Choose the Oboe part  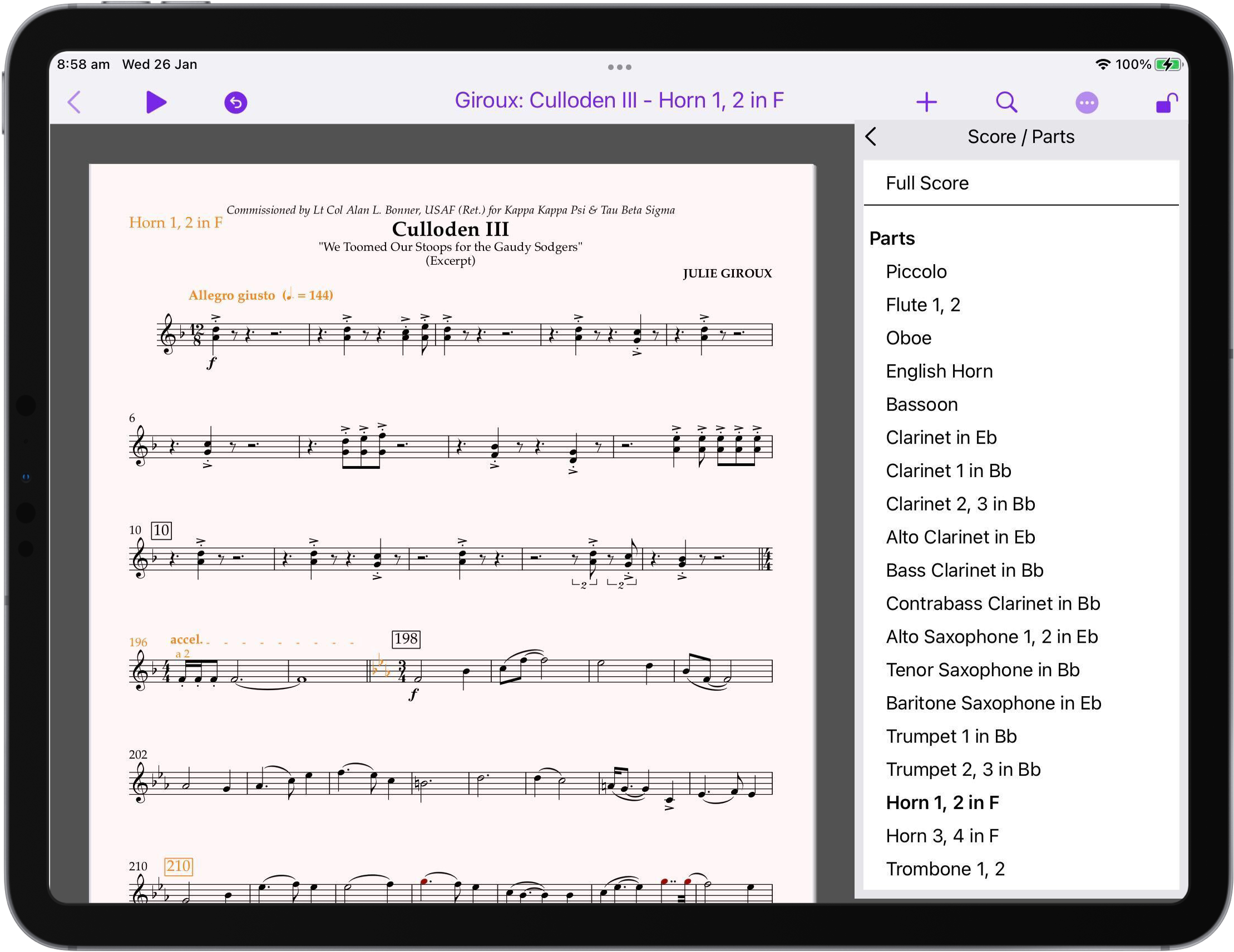(x=1020, y=338)
